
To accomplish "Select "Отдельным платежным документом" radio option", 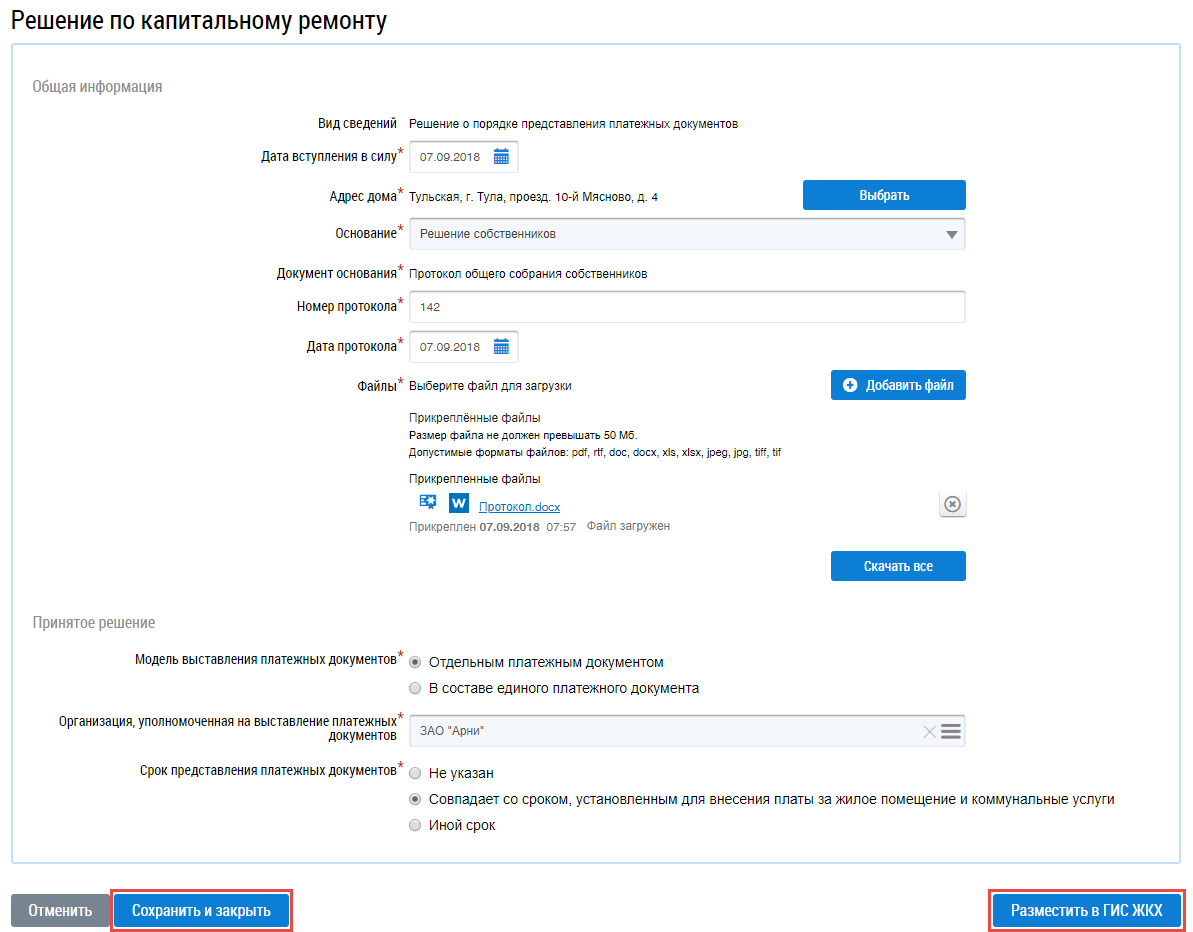I will (415, 662).
